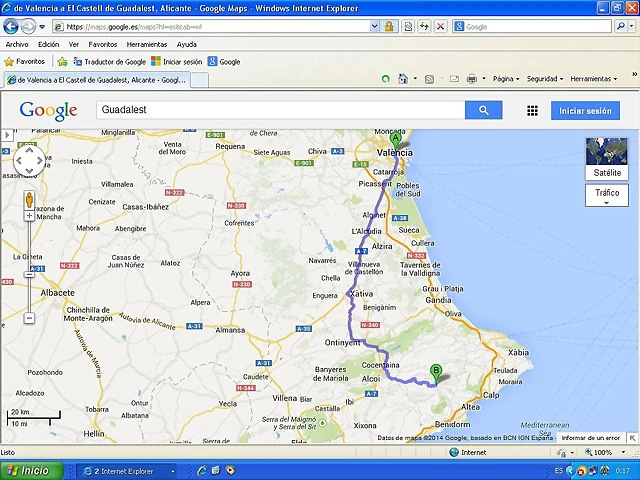The image size is (640, 480).
Task: Open the Ayuda menu
Action: pos(187,44)
